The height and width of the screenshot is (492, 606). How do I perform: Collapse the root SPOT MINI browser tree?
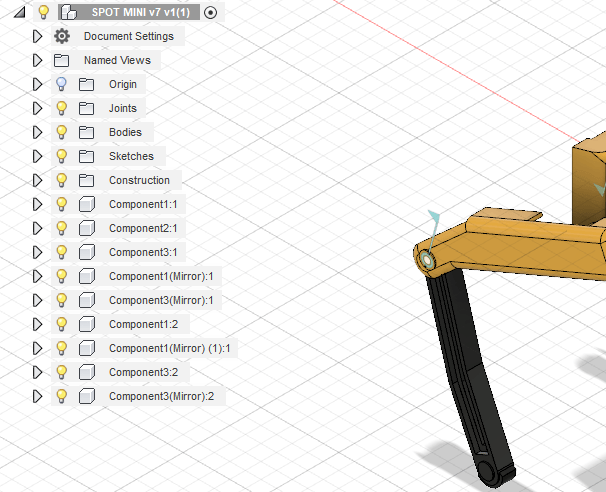pyautogui.click(x=20, y=12)
